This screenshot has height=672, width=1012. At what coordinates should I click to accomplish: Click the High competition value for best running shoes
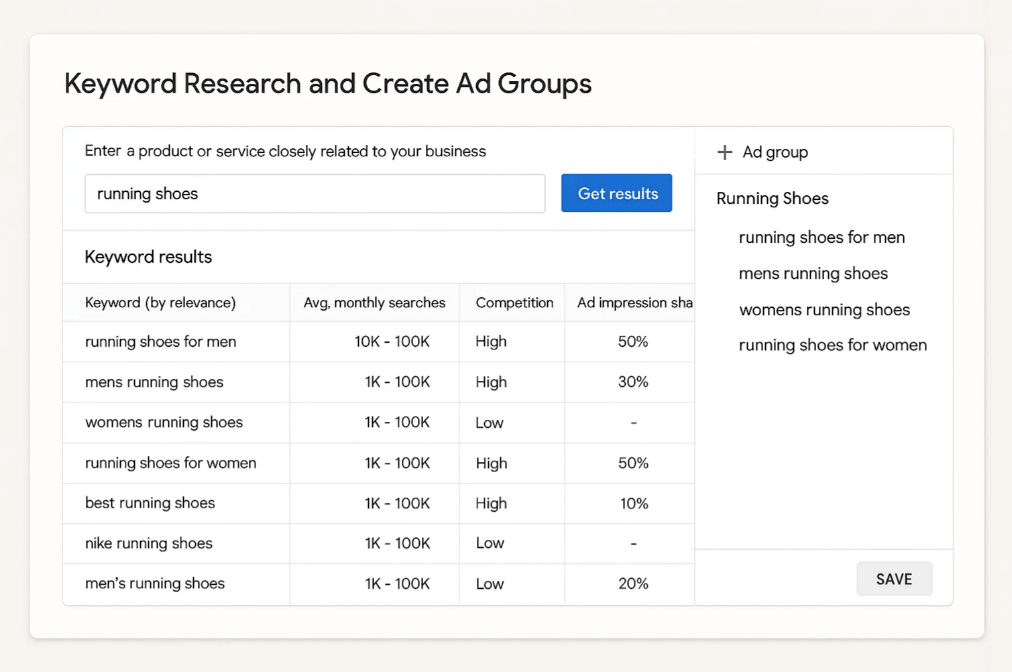coord(491,504)
